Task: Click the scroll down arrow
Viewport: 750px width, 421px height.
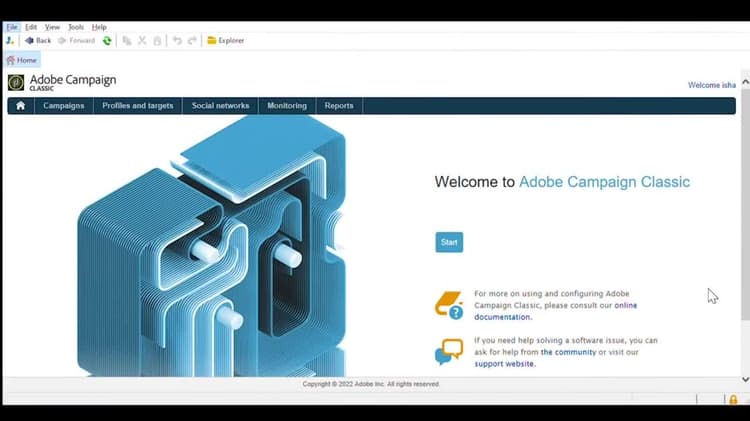Action: [745, 379]
